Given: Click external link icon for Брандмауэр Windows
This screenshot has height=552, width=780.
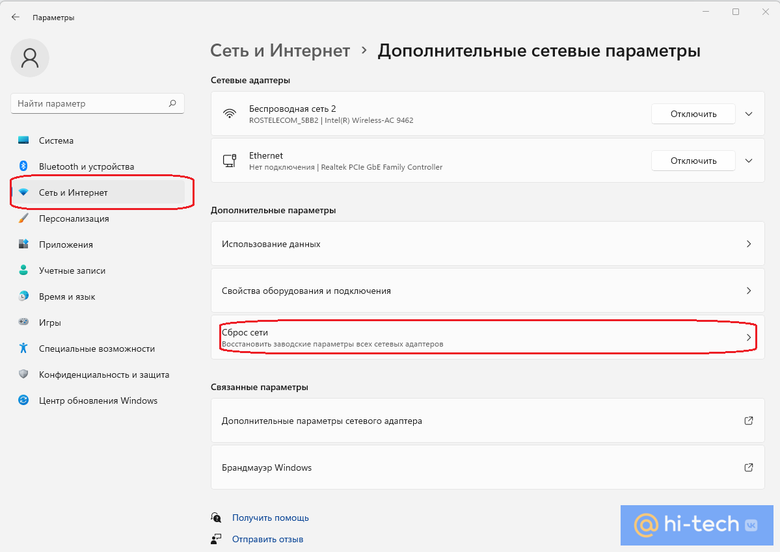Looking at the screenshot, I should (748, 467).
